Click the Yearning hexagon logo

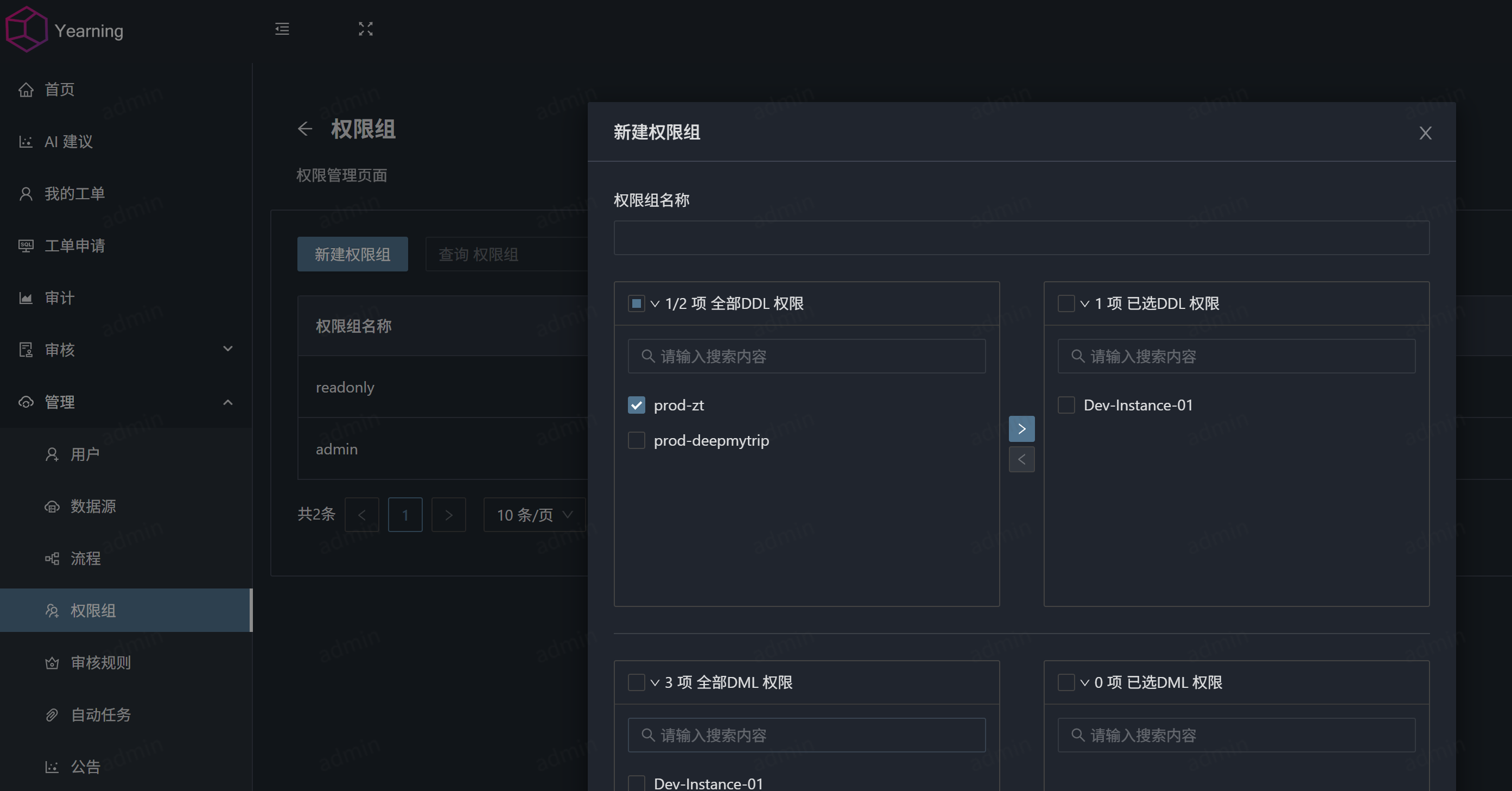pyautogui.click(x=26, y=29)
